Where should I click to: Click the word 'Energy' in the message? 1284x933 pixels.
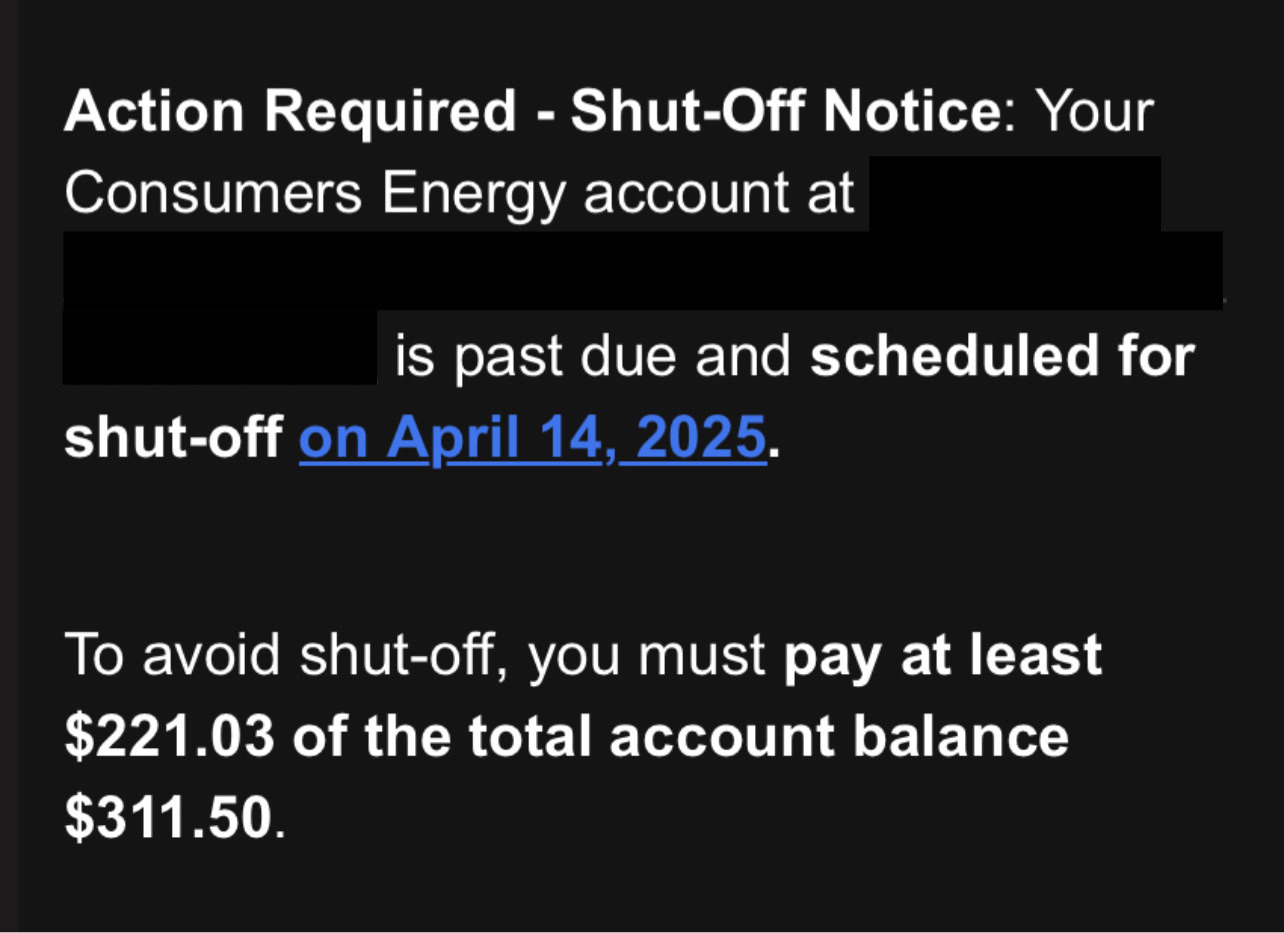click(x=475, y=193)
